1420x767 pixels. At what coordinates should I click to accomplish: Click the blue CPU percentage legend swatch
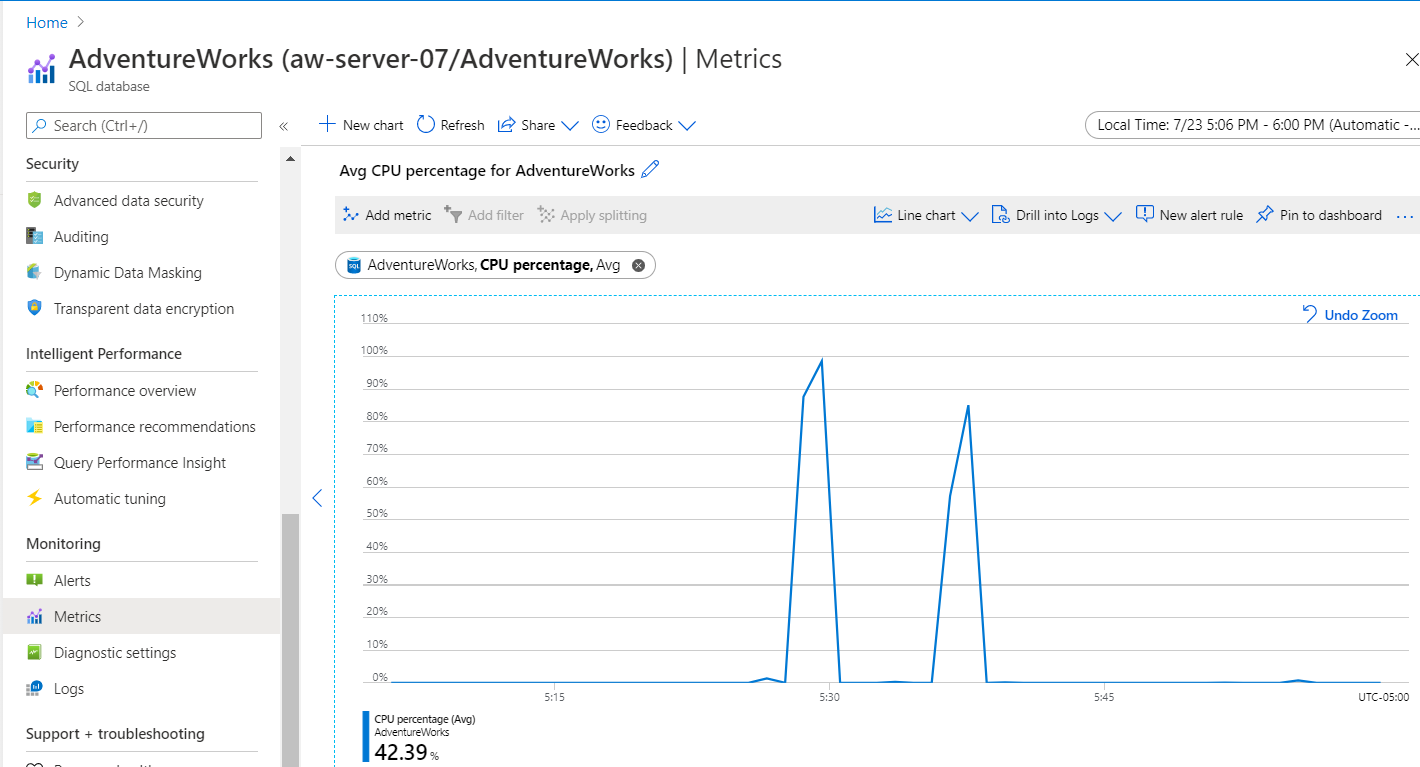pyautogui.click(x=366, y=738)
